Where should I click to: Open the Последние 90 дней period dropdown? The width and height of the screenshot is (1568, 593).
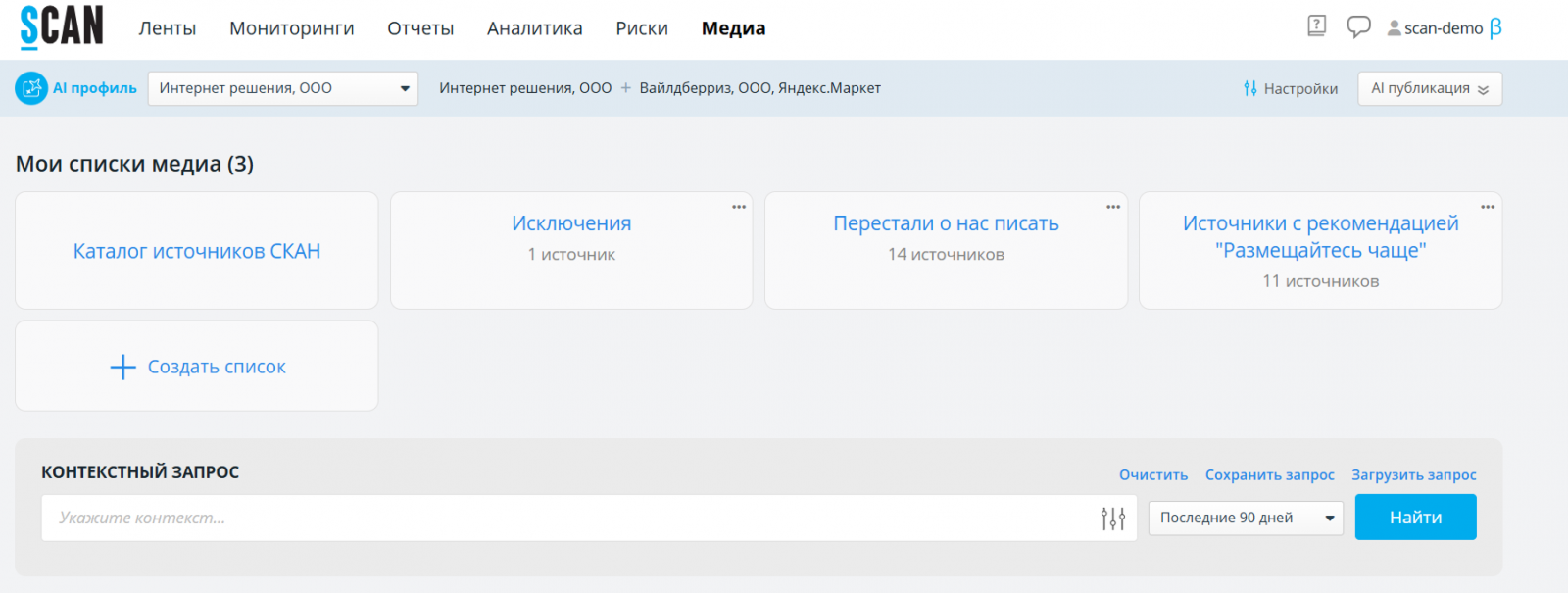click(x=1246, y=518)
